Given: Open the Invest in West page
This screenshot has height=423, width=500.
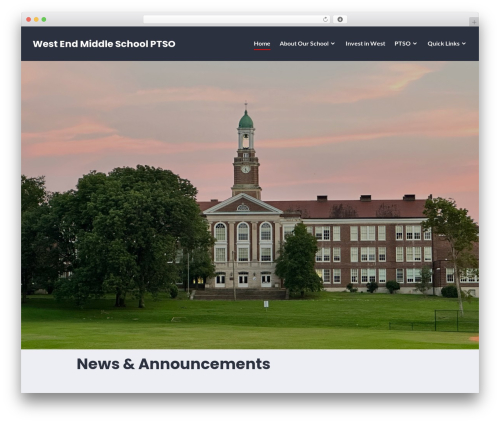Looking at the screenshot, I should tap(365, 44).
